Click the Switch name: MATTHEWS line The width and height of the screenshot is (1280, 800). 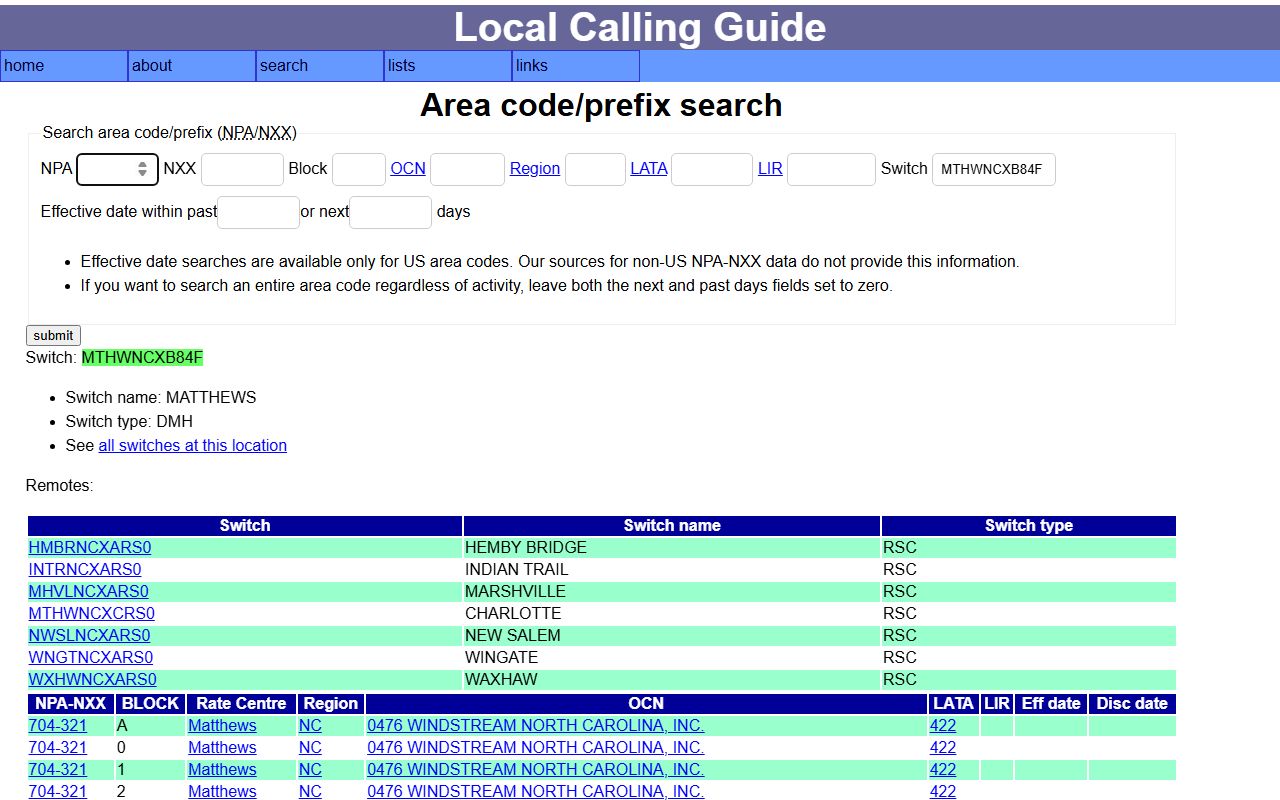(x=161, y=398)
